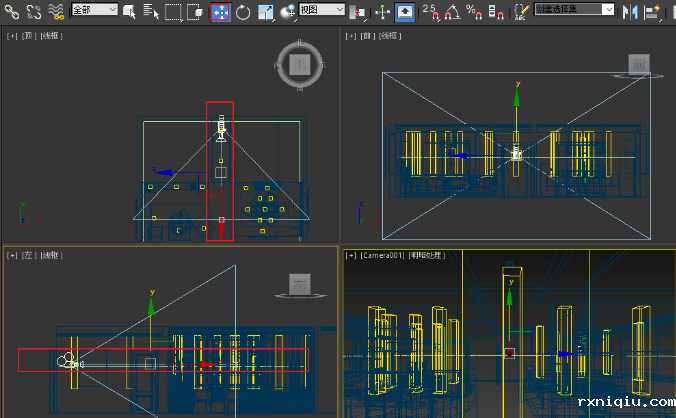Click the 左 viewport view label

29,256
